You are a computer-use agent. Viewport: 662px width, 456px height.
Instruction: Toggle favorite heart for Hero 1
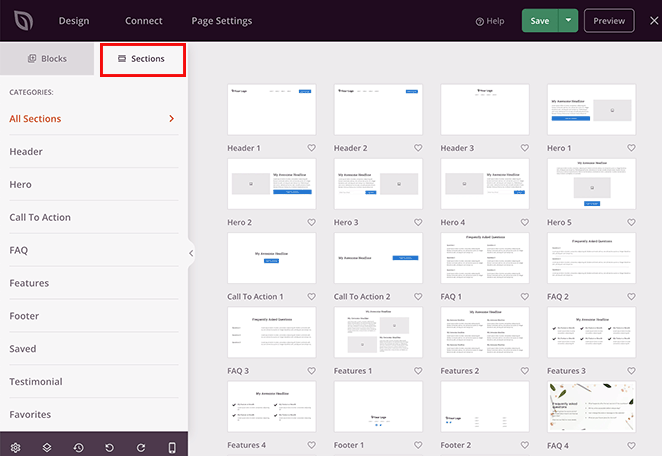click(x=631, y=148)
